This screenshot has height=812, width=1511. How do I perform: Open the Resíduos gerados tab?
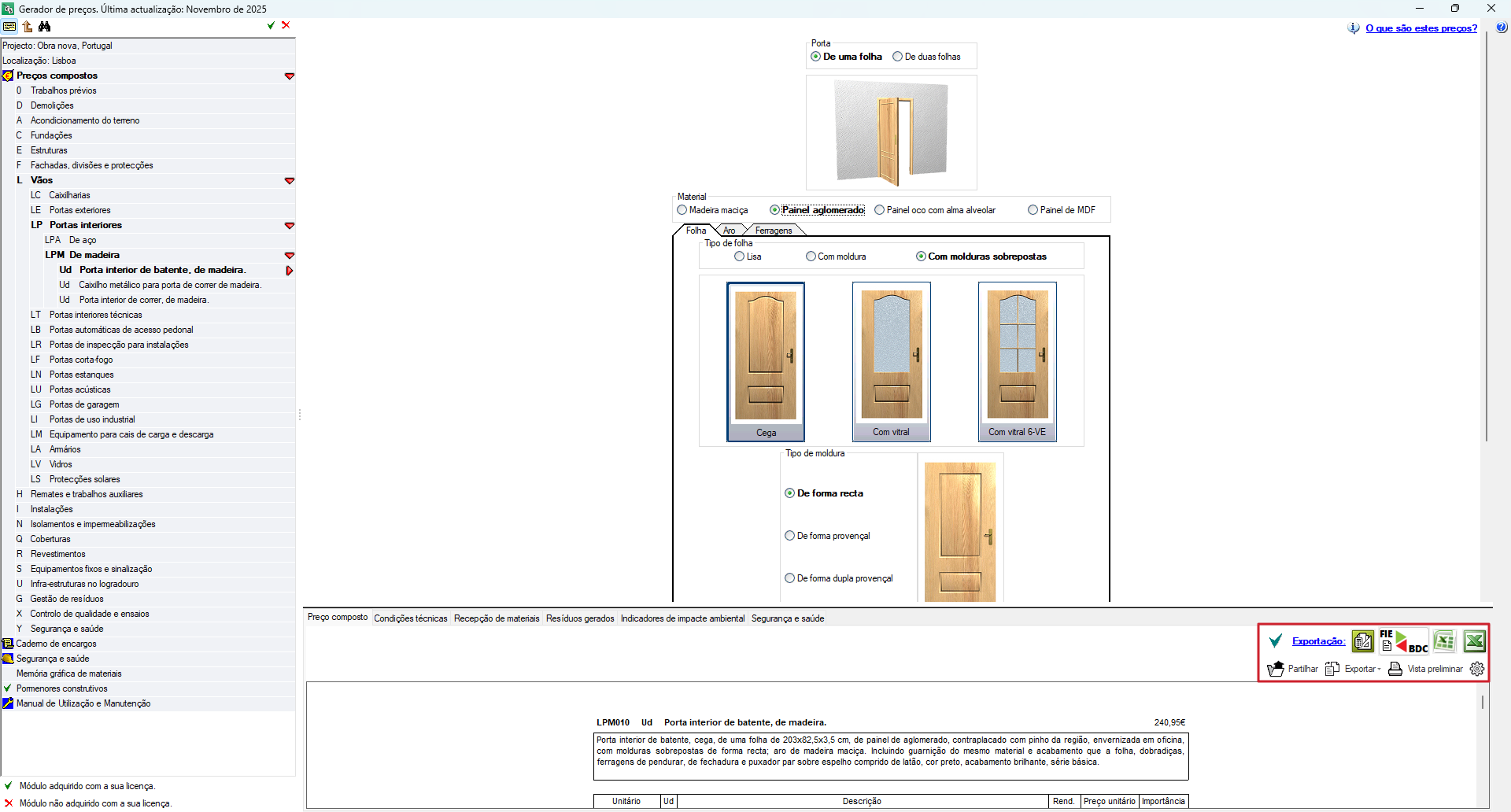[x=580, y=618]
